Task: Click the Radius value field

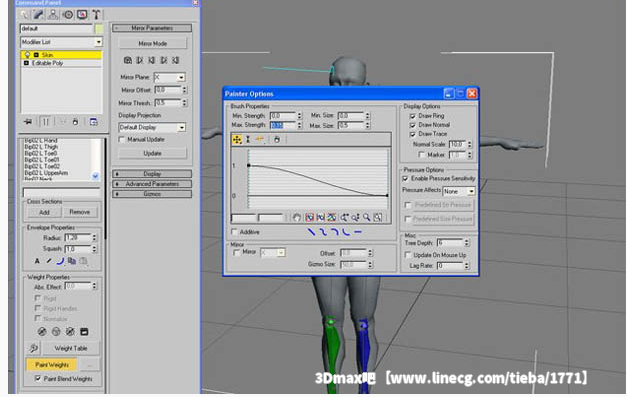Action: [x=78, y=238]
